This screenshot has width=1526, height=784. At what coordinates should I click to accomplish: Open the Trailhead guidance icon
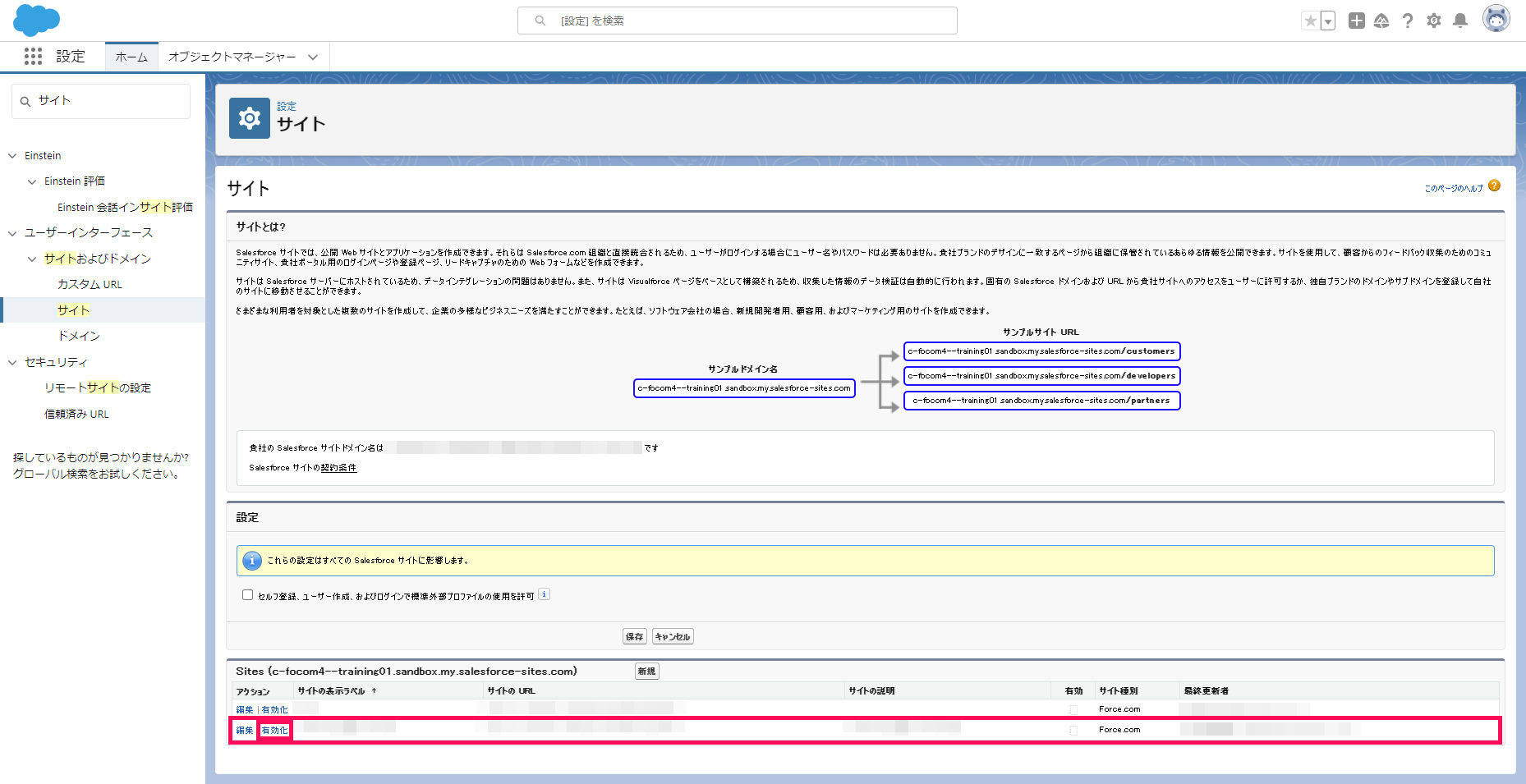1381,21
